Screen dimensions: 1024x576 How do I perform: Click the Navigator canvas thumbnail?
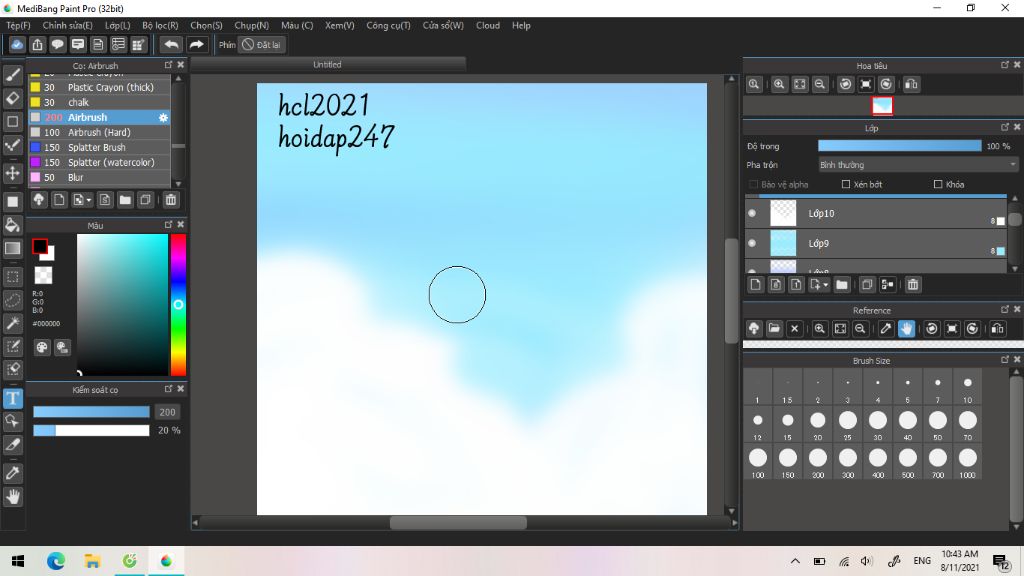[882, 106]
